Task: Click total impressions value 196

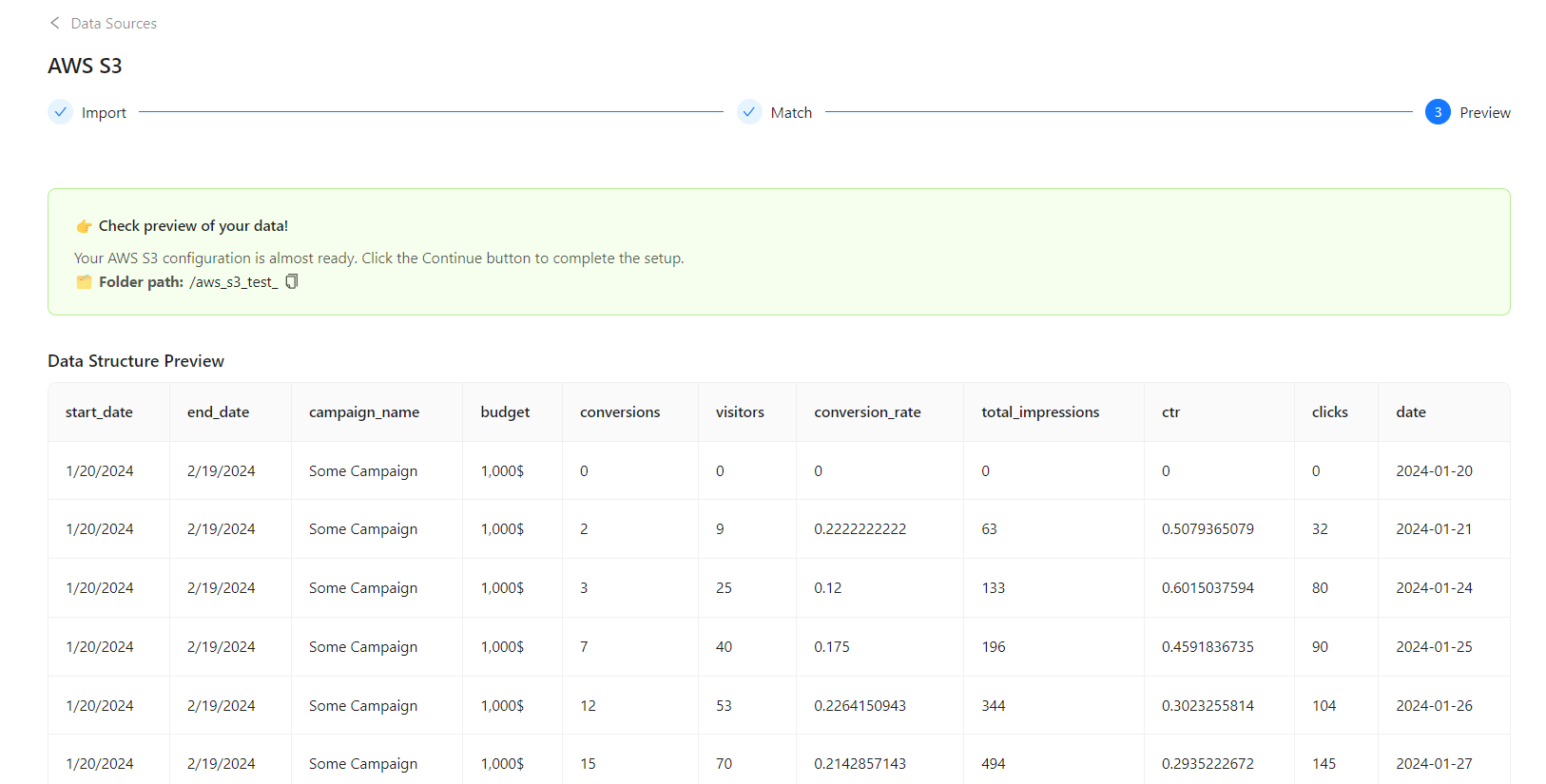Action: point(993,647)
